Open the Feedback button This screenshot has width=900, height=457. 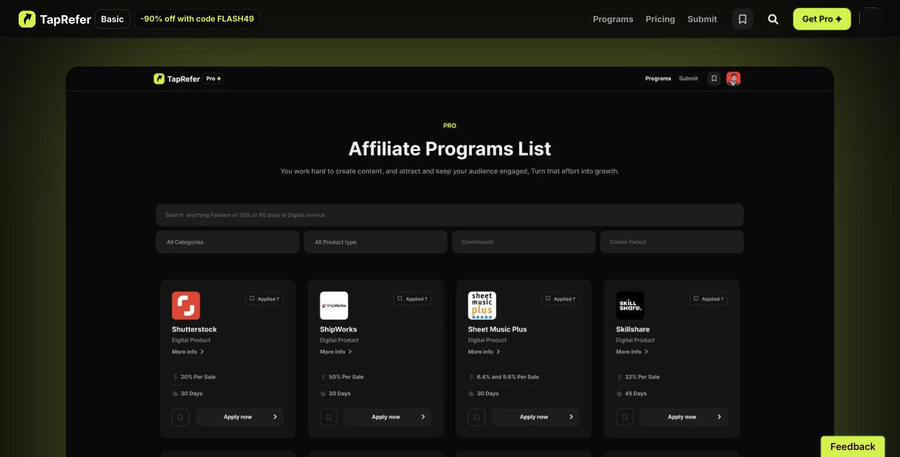pos(852,447)
